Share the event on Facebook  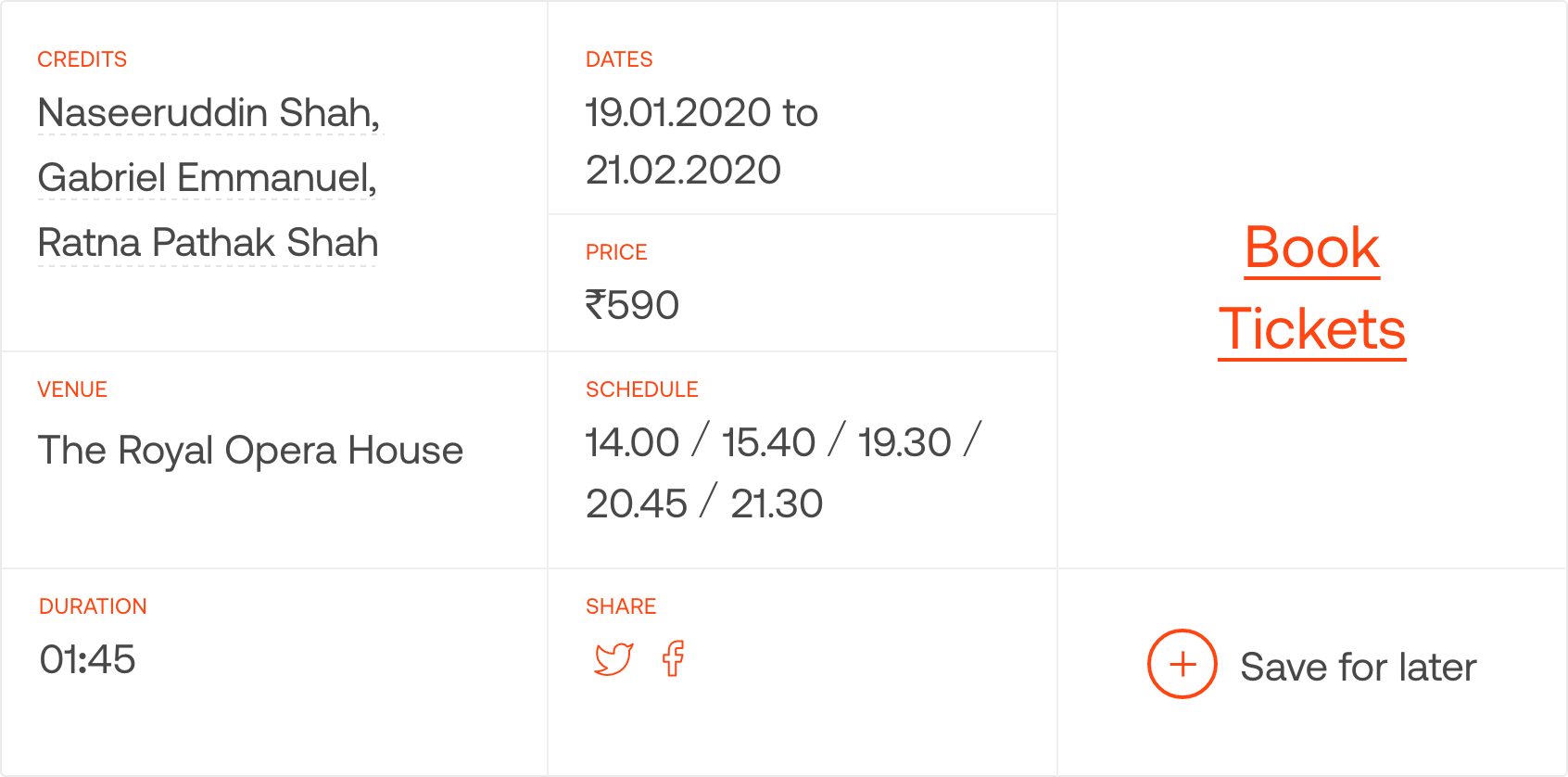[674, 658]
